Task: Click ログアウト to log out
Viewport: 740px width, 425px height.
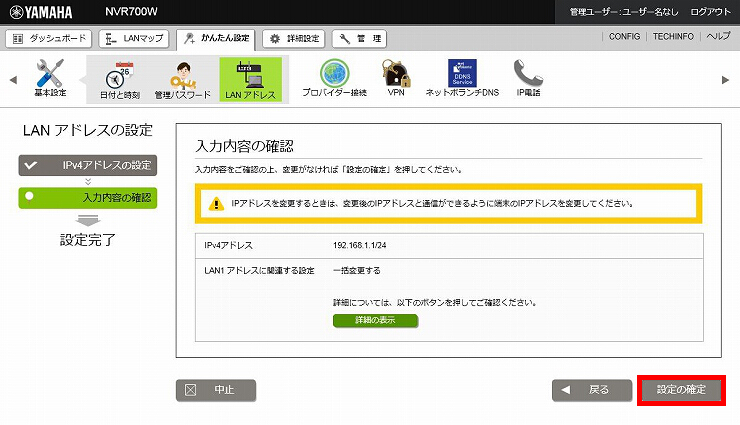Action: click(x=710, y=12)
